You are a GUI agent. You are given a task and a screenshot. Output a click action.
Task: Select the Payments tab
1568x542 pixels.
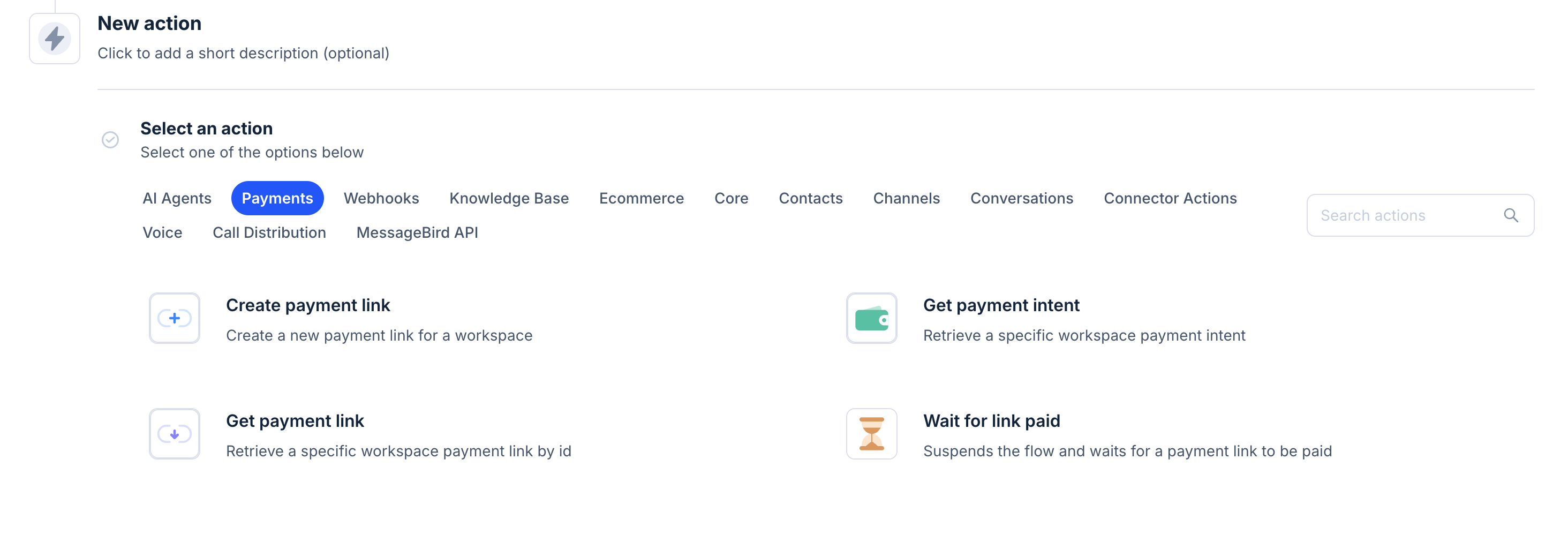pos(277,198)
